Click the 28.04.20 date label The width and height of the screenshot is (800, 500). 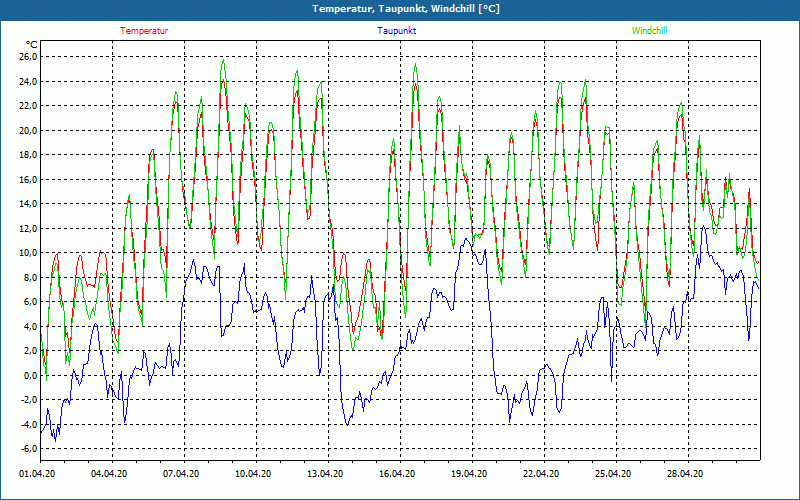tap(685, 473)
